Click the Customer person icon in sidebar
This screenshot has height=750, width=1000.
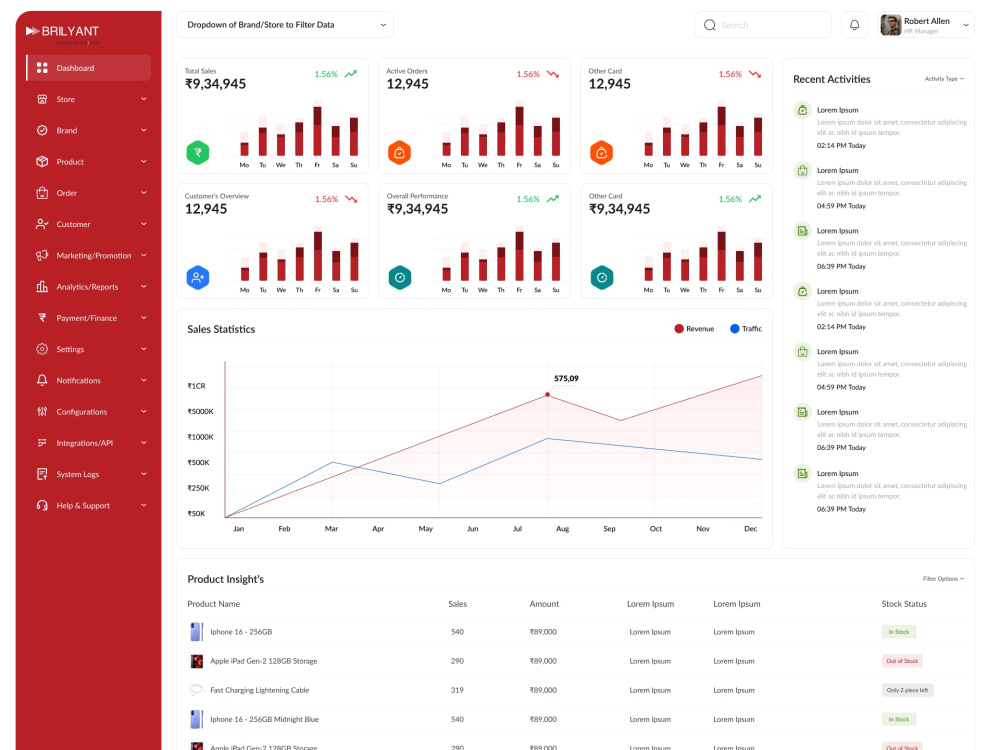(42, 224)
